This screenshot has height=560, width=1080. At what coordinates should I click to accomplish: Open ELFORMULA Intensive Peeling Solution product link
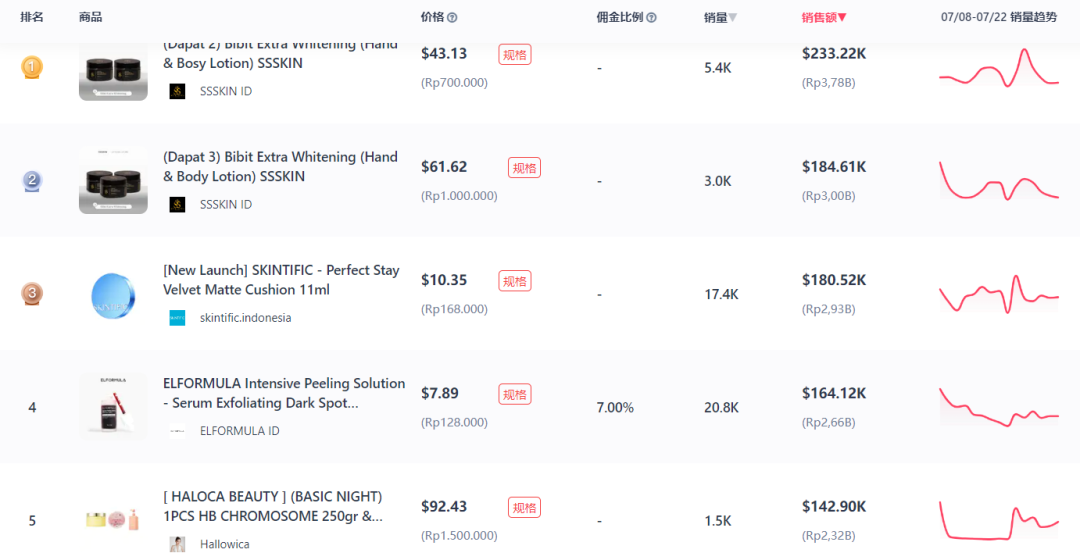tap(284, 393)
